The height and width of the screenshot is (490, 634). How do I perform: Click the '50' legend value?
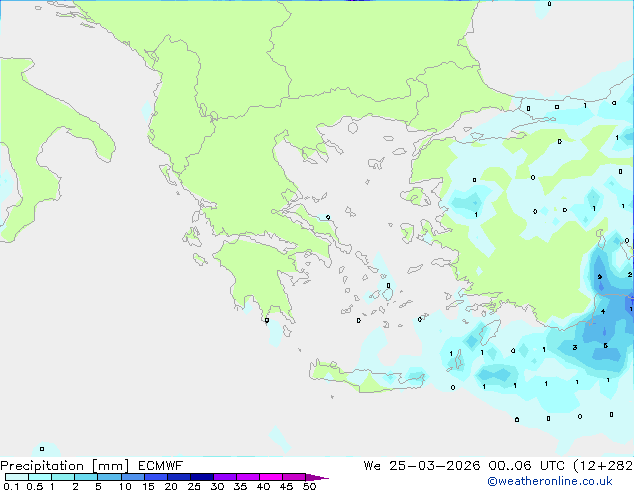[309, 486]
